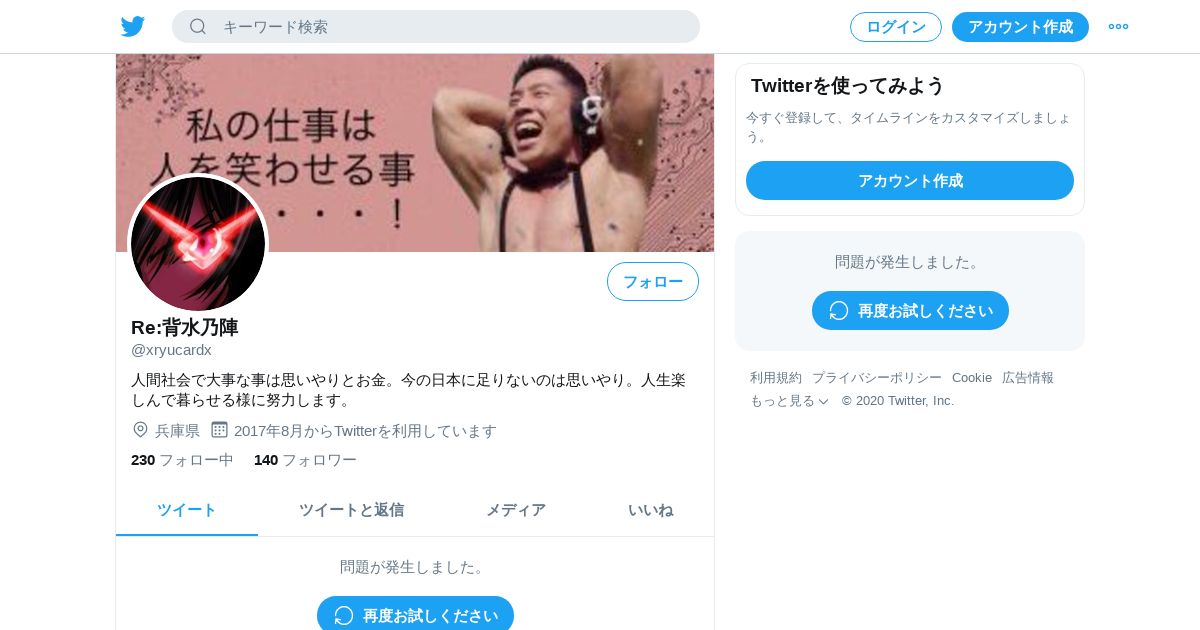Click the Twitter bird logo
Viewport: 1200px width, 630px height.
(x=133, y=27)
